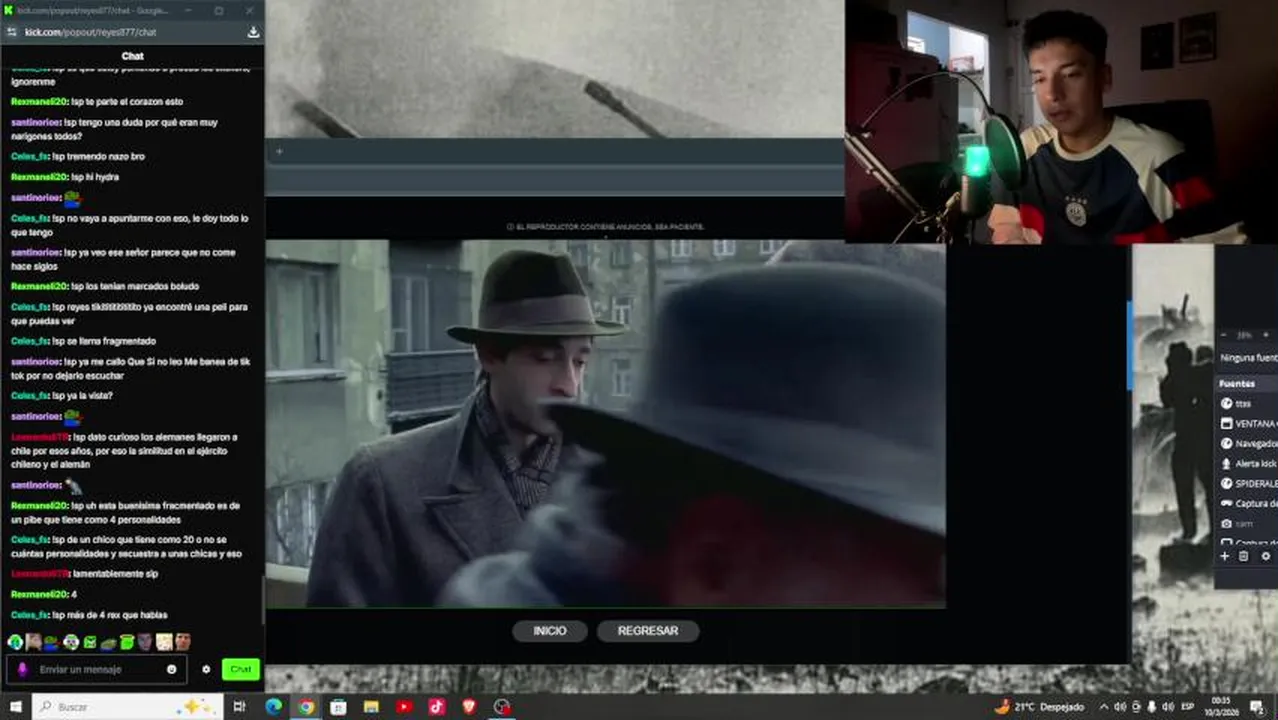Select the 'Alerta kick' source in OBS Fuentes

tap(1246, 463)
